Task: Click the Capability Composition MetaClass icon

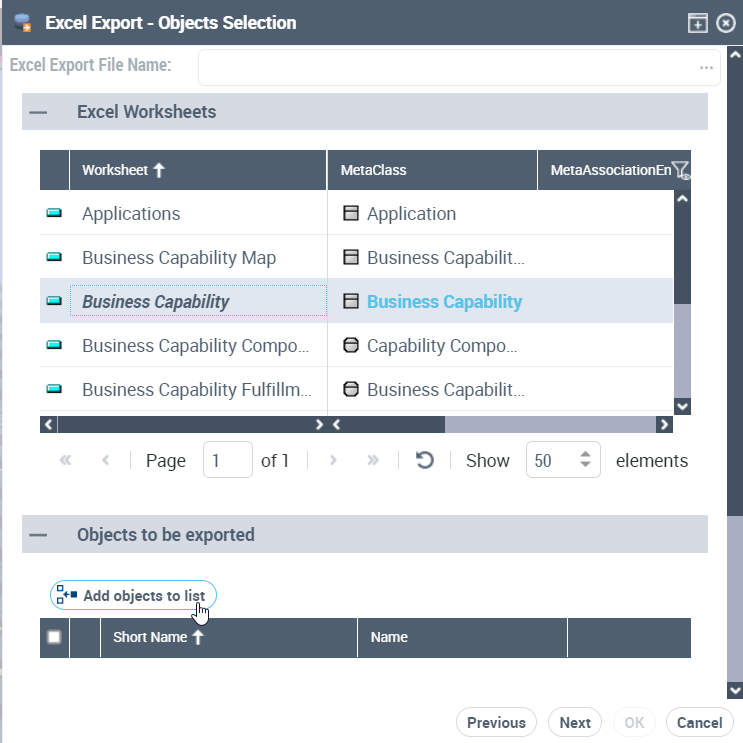Action: coord(351,346)
